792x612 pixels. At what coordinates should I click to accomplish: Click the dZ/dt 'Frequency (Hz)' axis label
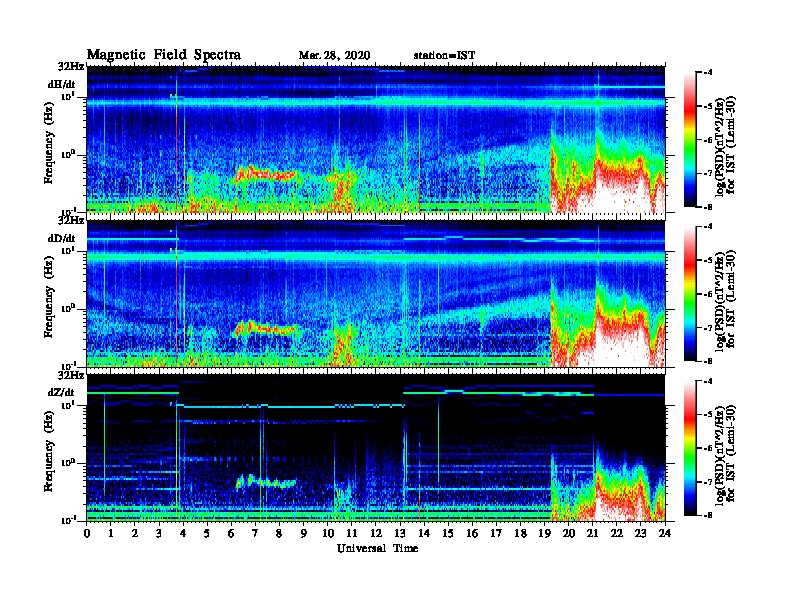tap(48, 451)
